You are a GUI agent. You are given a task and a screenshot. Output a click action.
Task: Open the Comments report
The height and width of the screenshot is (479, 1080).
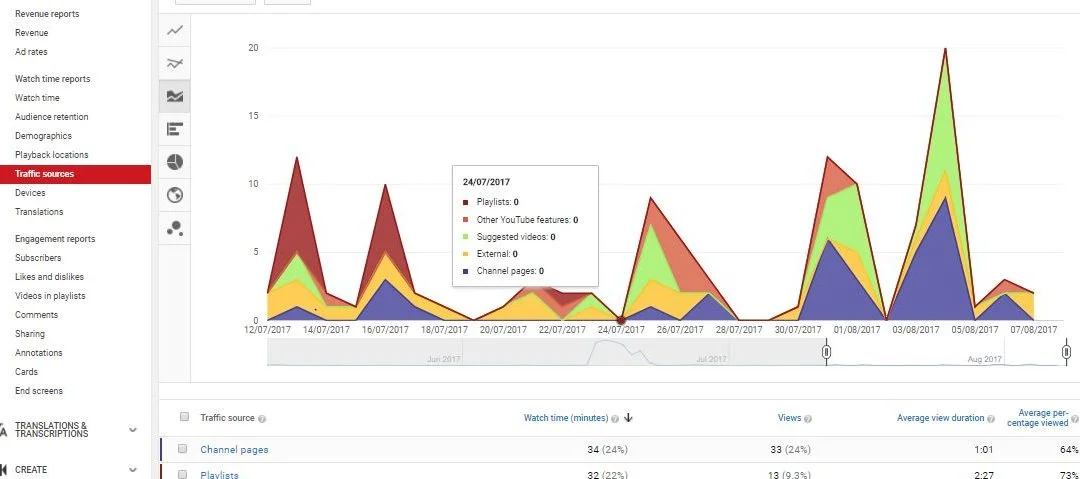[x=37, y=315]
